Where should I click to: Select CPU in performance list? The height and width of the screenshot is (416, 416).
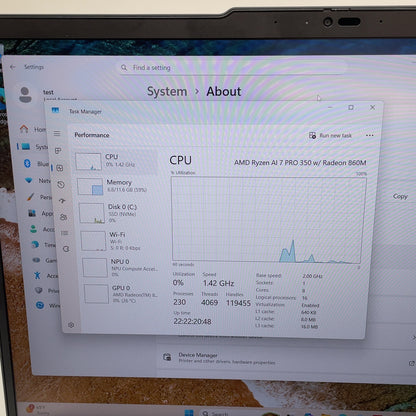[x=116, y=161]
